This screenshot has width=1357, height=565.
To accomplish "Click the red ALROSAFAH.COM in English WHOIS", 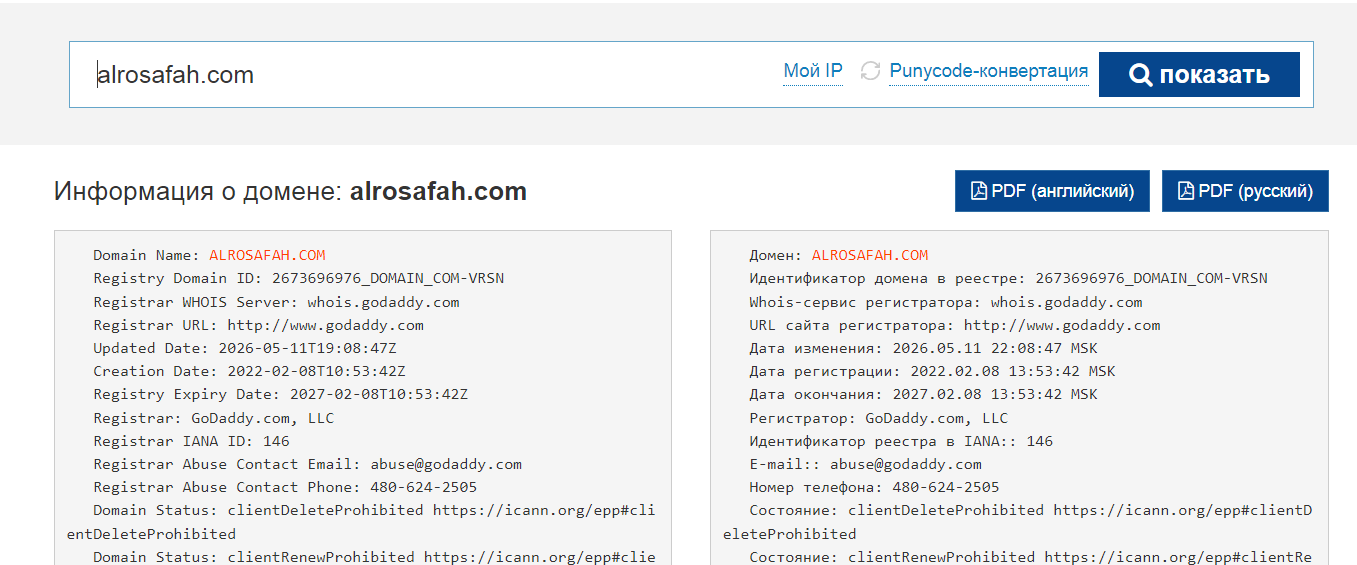I will [x=267, y=255].
